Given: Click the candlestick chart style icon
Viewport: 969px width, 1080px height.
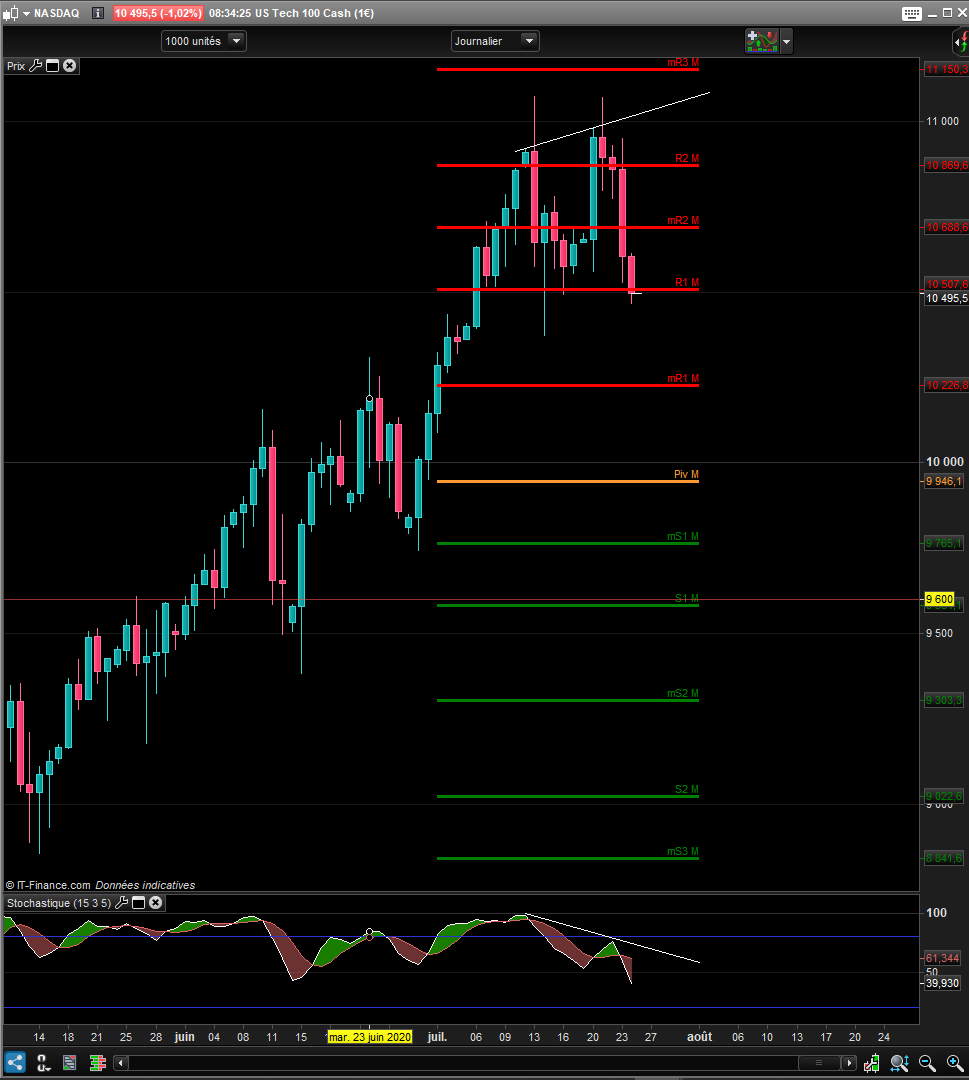Looking at the screenshot, I should pyautogui.click(x=10, y=13).
